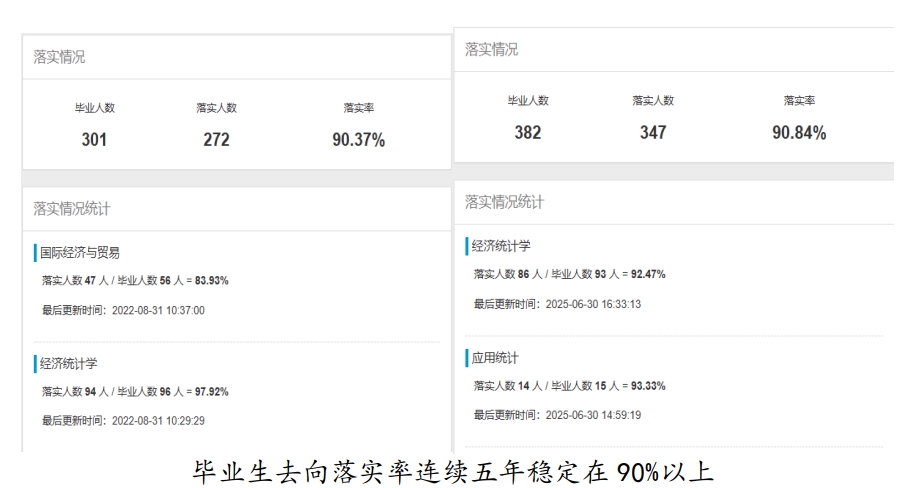Click the 国际经济与贸易 major heading

point(80,253)
